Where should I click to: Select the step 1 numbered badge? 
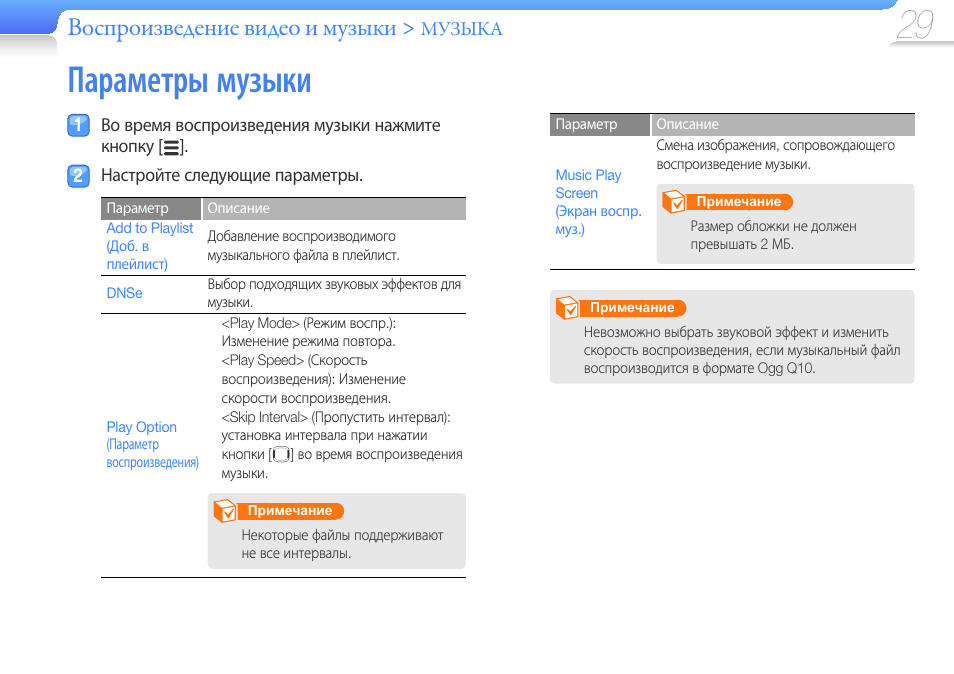78,125
